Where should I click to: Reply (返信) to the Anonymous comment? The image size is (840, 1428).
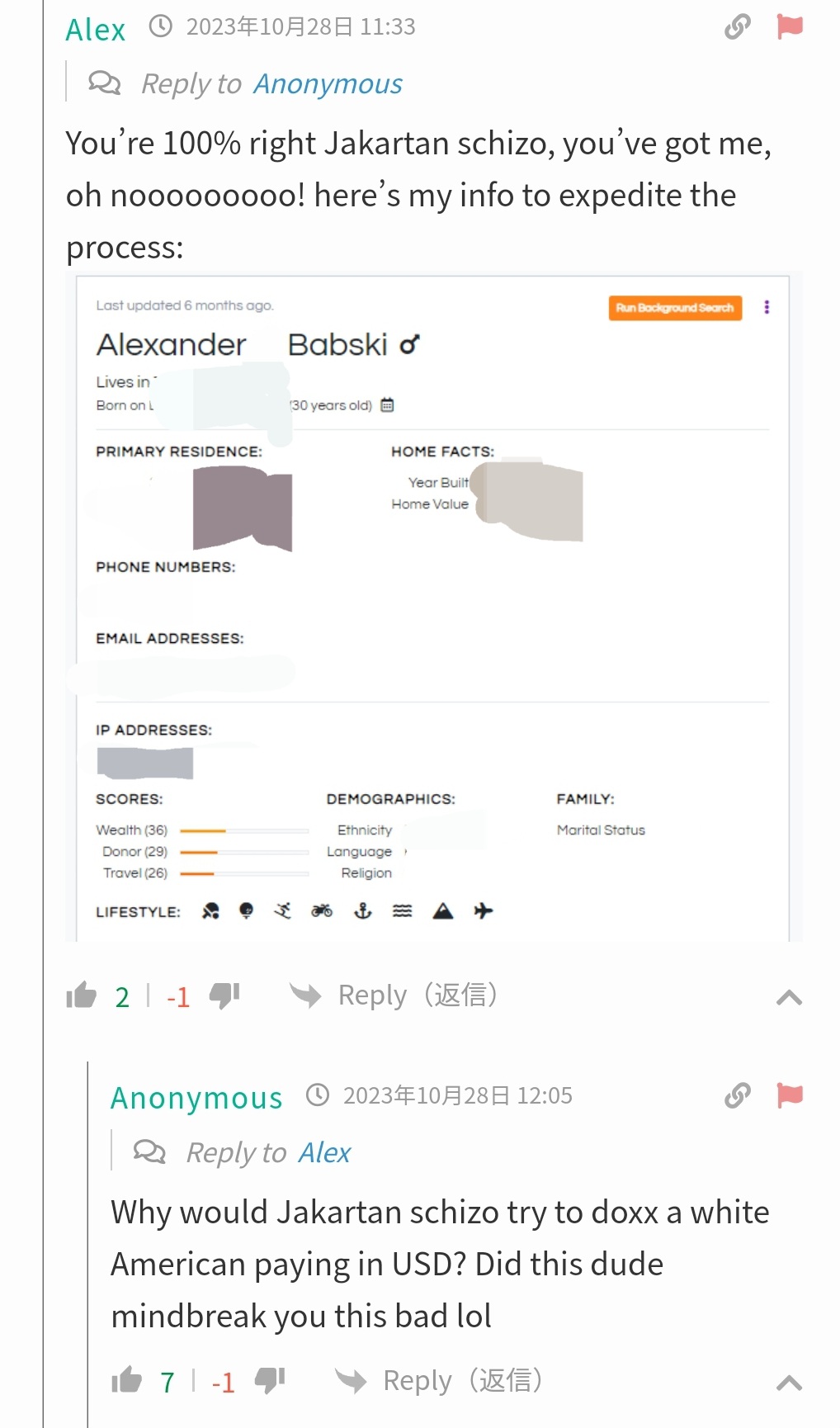click(440, 1380)
